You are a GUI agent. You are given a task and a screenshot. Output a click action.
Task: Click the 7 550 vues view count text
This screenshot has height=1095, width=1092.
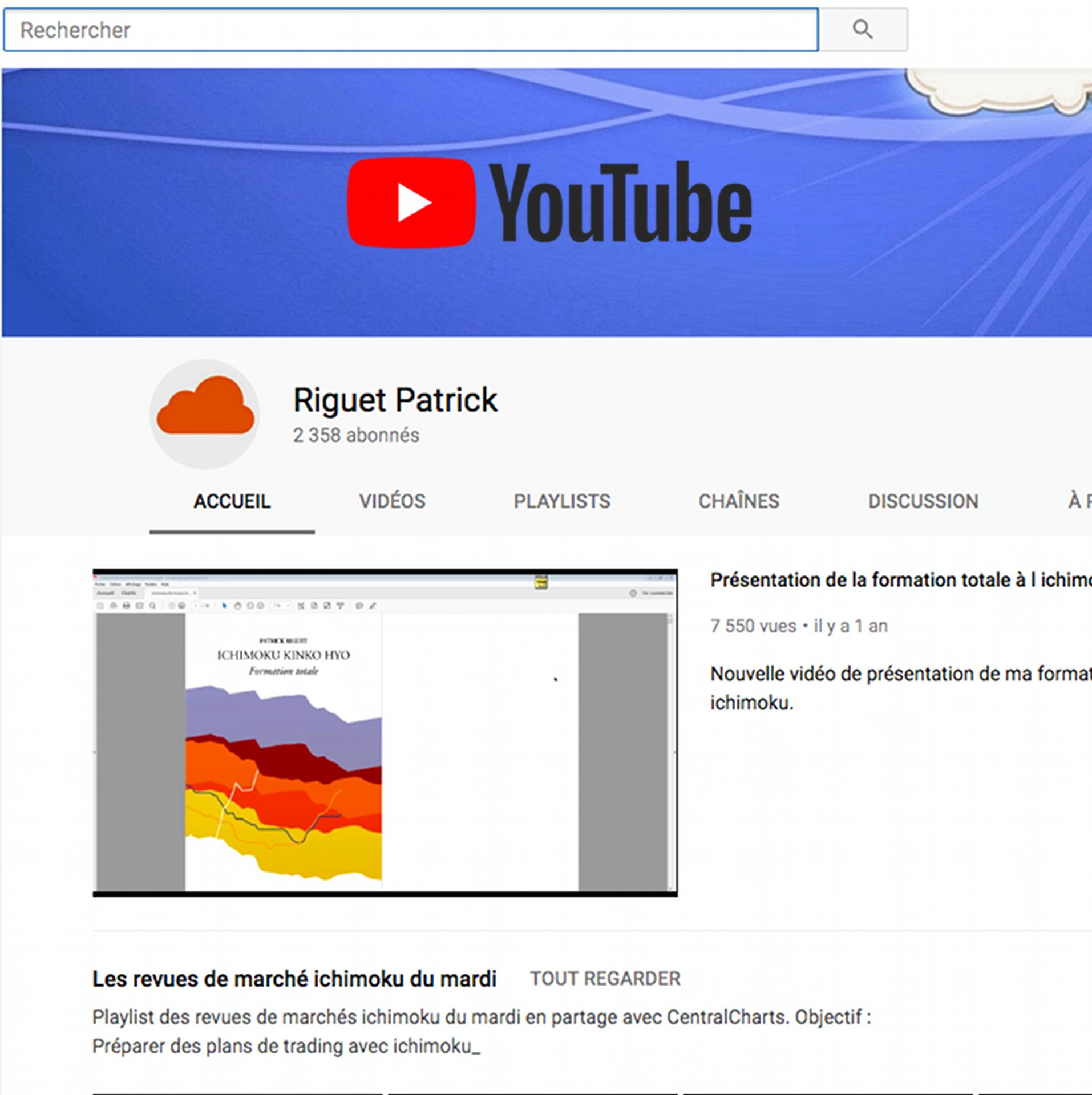tap(753, 626)
